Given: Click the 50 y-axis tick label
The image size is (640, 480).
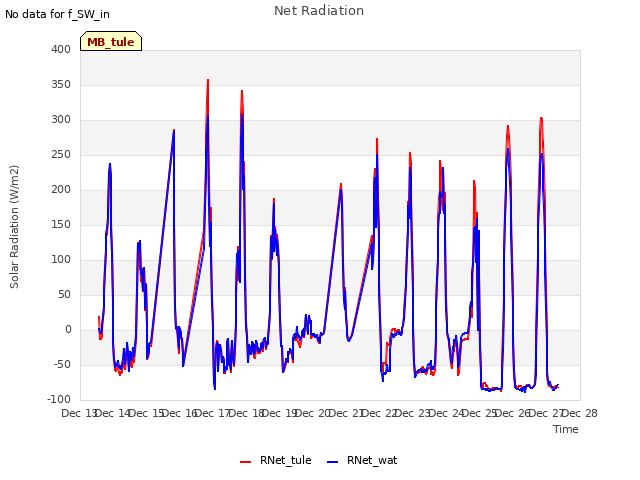Looking at the screenshot, I should 64,295.
